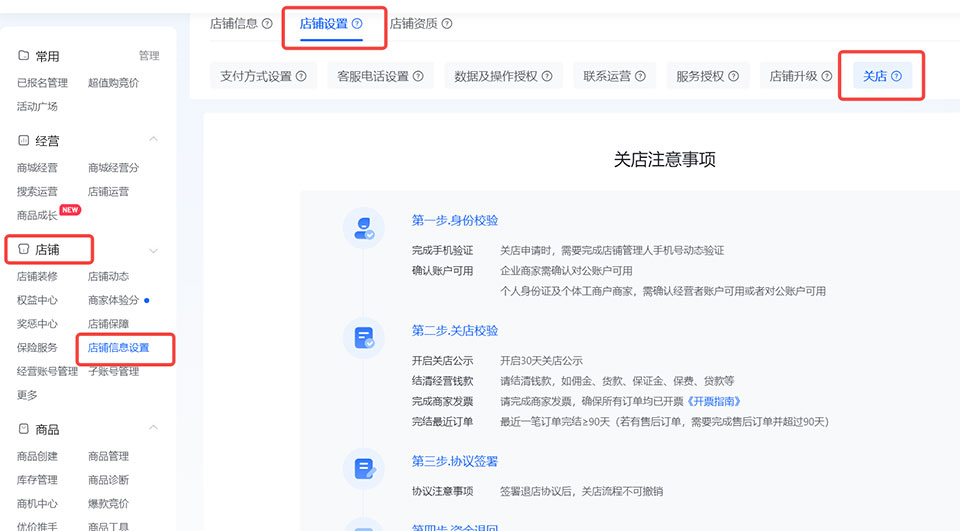Click question mark icon beside 店铺资质
The width and height of the screenshot is (960, 531).
[447, 24]
